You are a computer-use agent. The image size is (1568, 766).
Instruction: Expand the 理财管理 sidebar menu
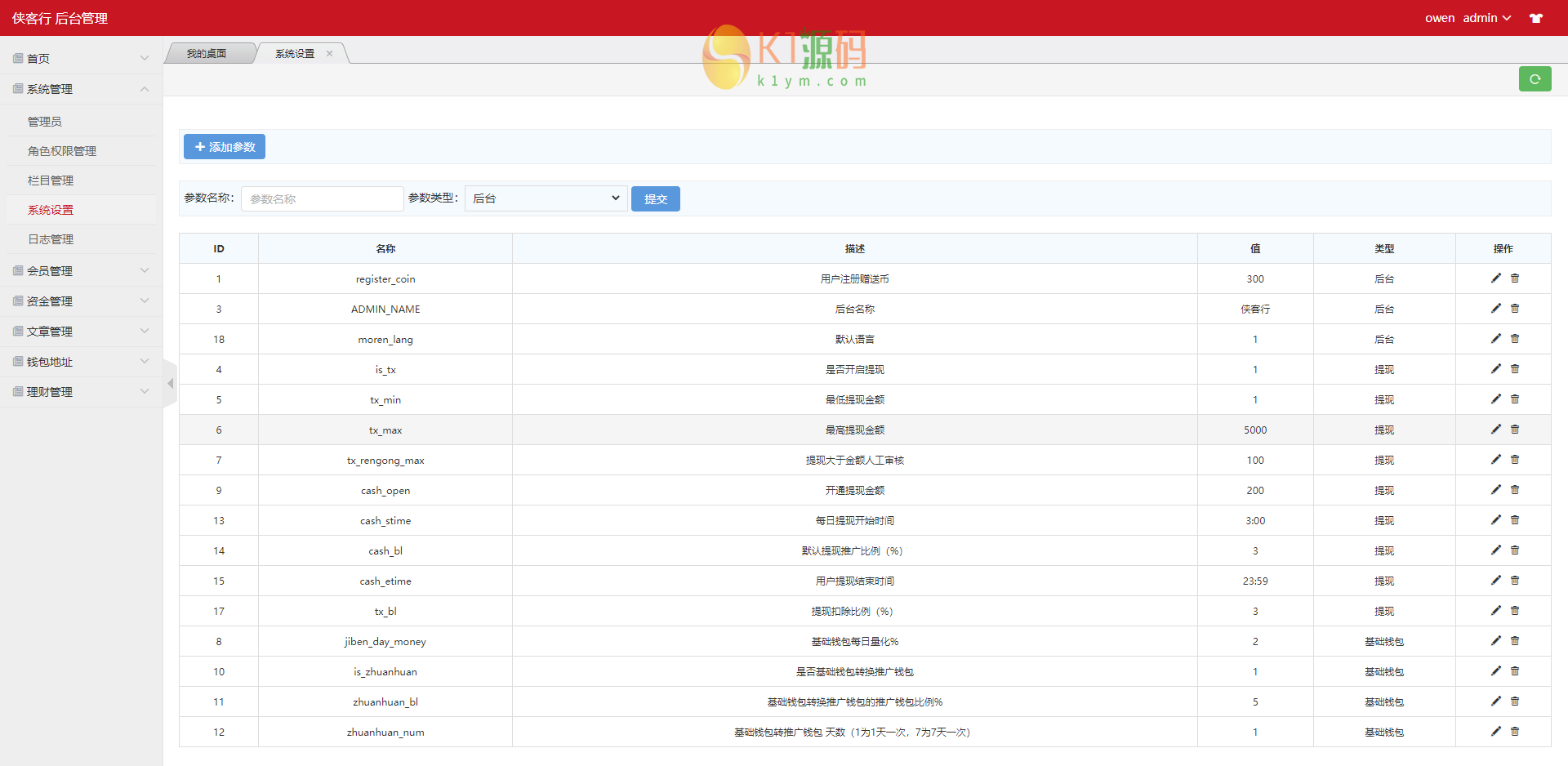click(80, 392)
